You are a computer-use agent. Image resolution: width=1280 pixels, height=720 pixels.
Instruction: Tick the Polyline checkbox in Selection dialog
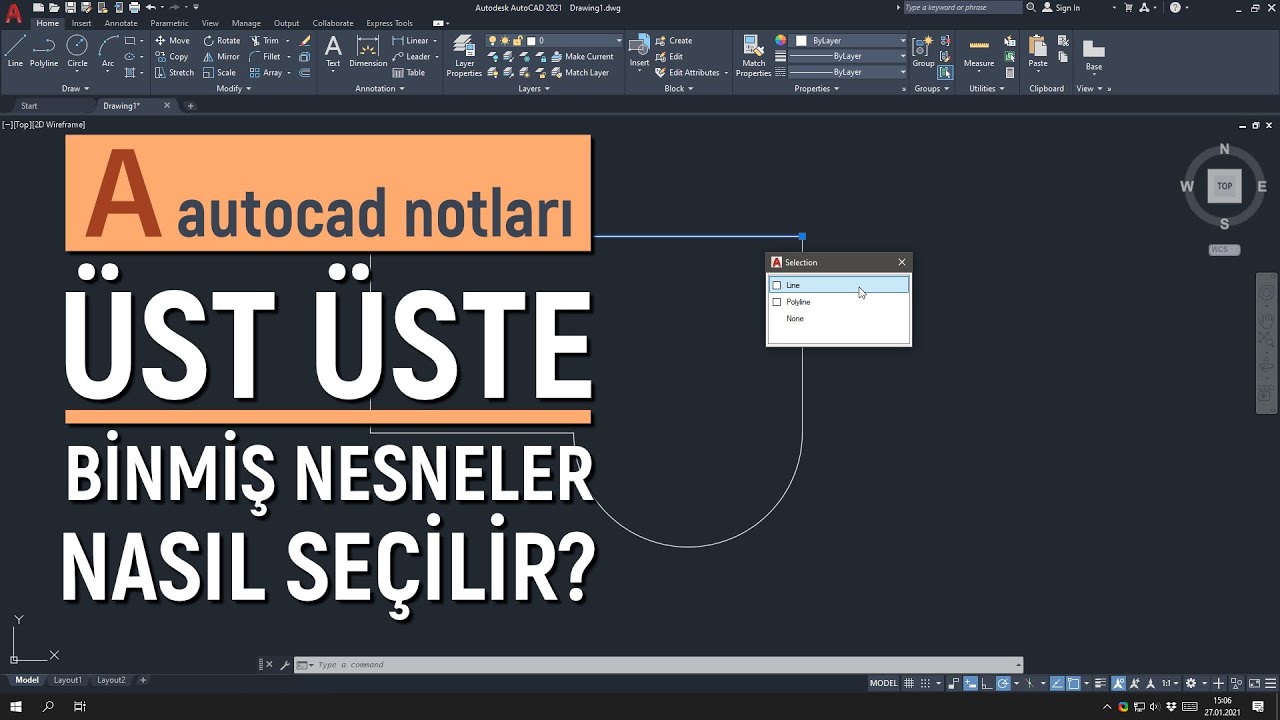click(x=777, y=302)
